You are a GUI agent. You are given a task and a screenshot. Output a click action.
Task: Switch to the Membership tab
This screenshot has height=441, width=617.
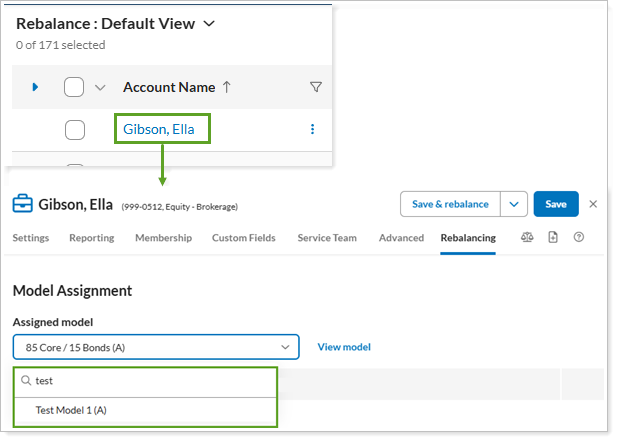pyautogui.click(x=163, y=238)
